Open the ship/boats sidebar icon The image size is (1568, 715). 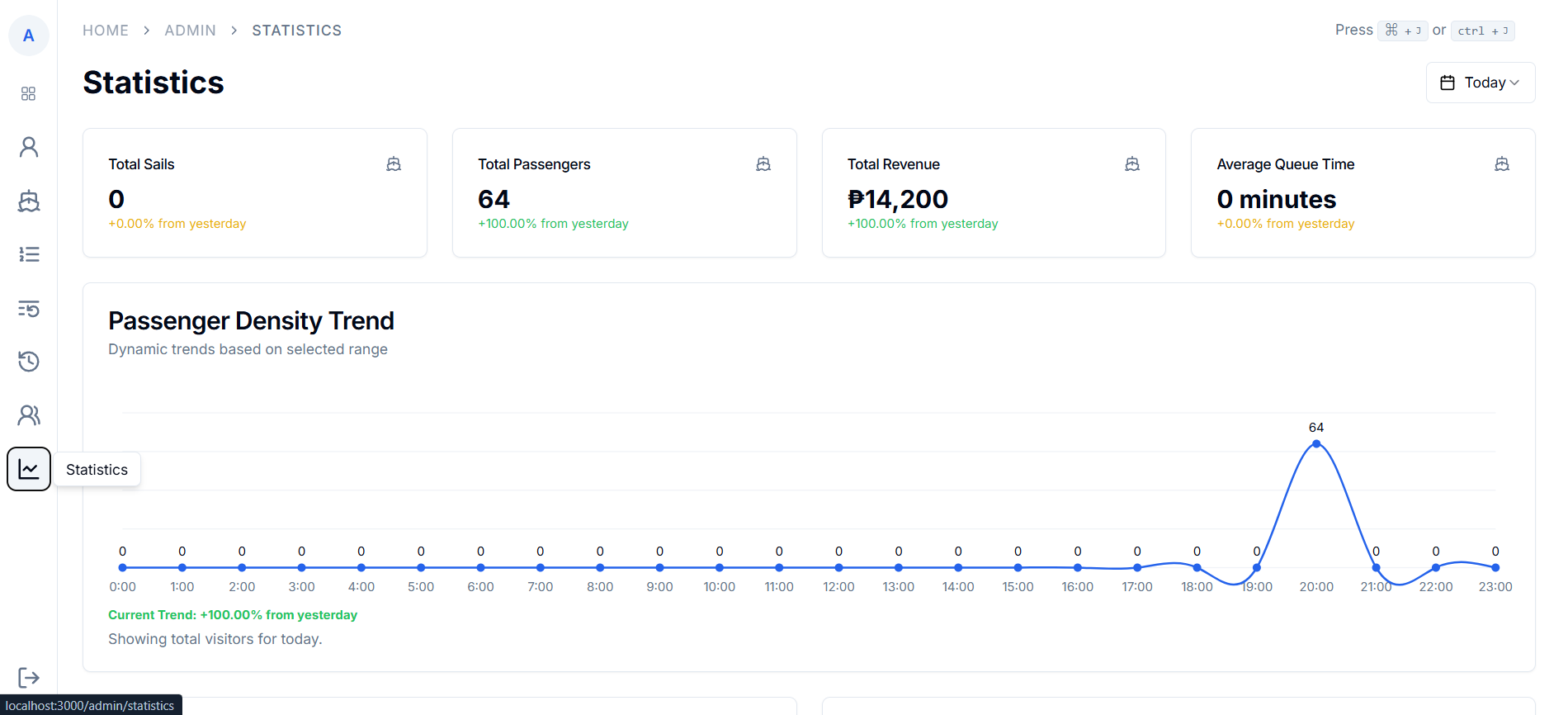[28, 201]
